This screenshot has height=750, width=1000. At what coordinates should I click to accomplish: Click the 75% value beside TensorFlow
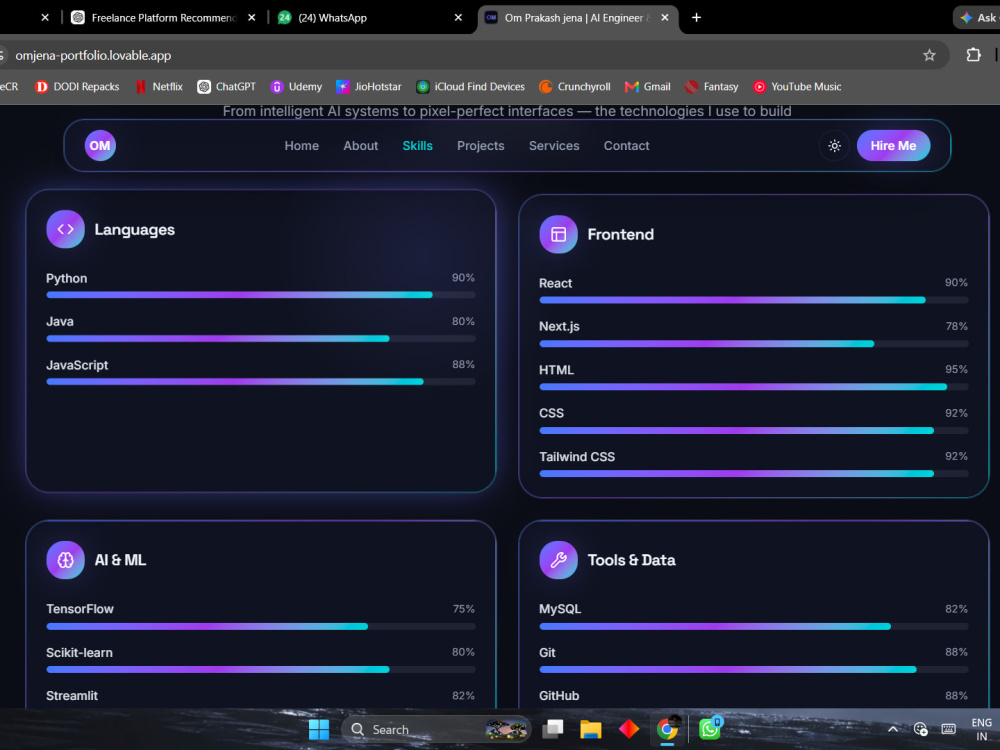pos(464,609)
